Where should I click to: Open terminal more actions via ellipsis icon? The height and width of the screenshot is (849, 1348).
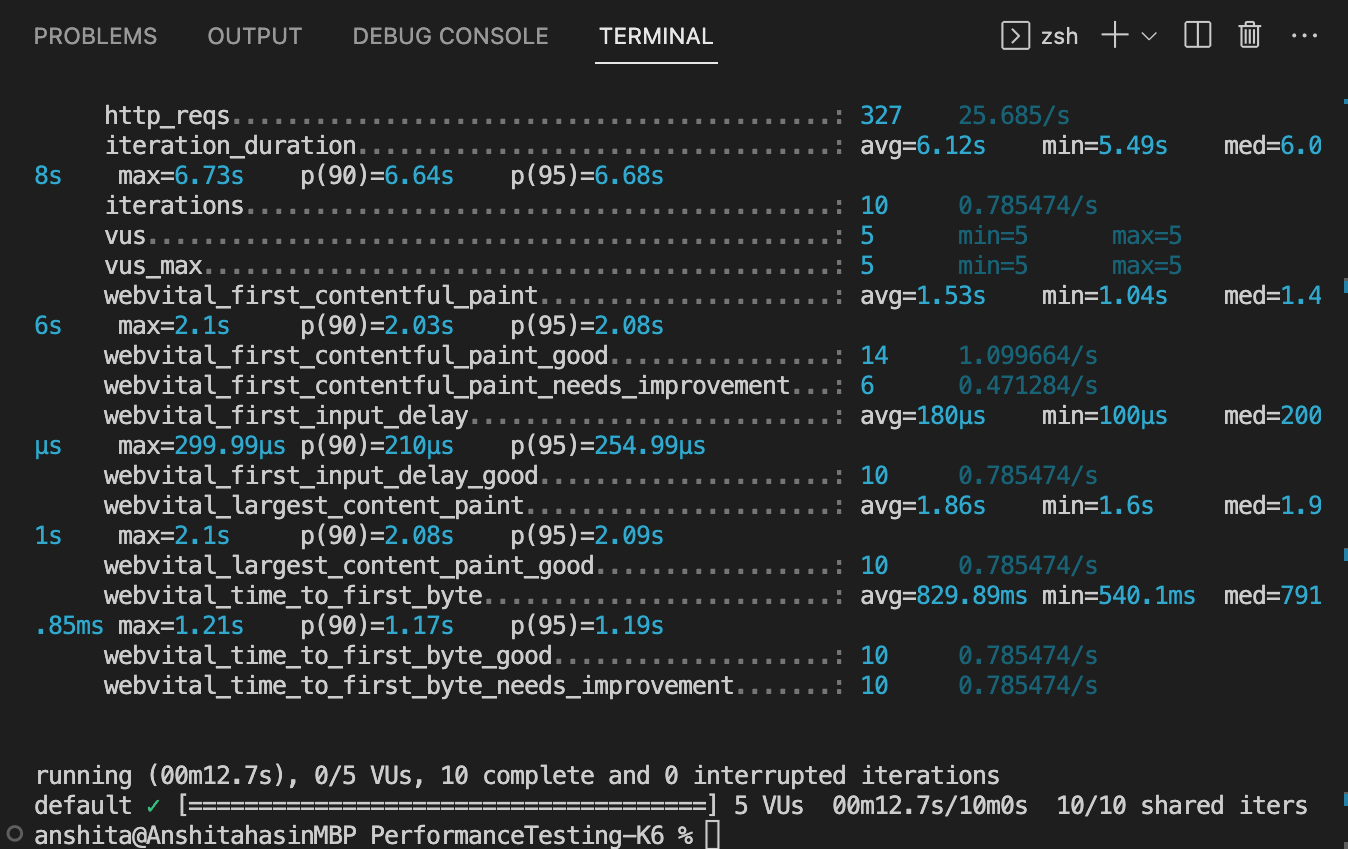(x=1305, y=36)
